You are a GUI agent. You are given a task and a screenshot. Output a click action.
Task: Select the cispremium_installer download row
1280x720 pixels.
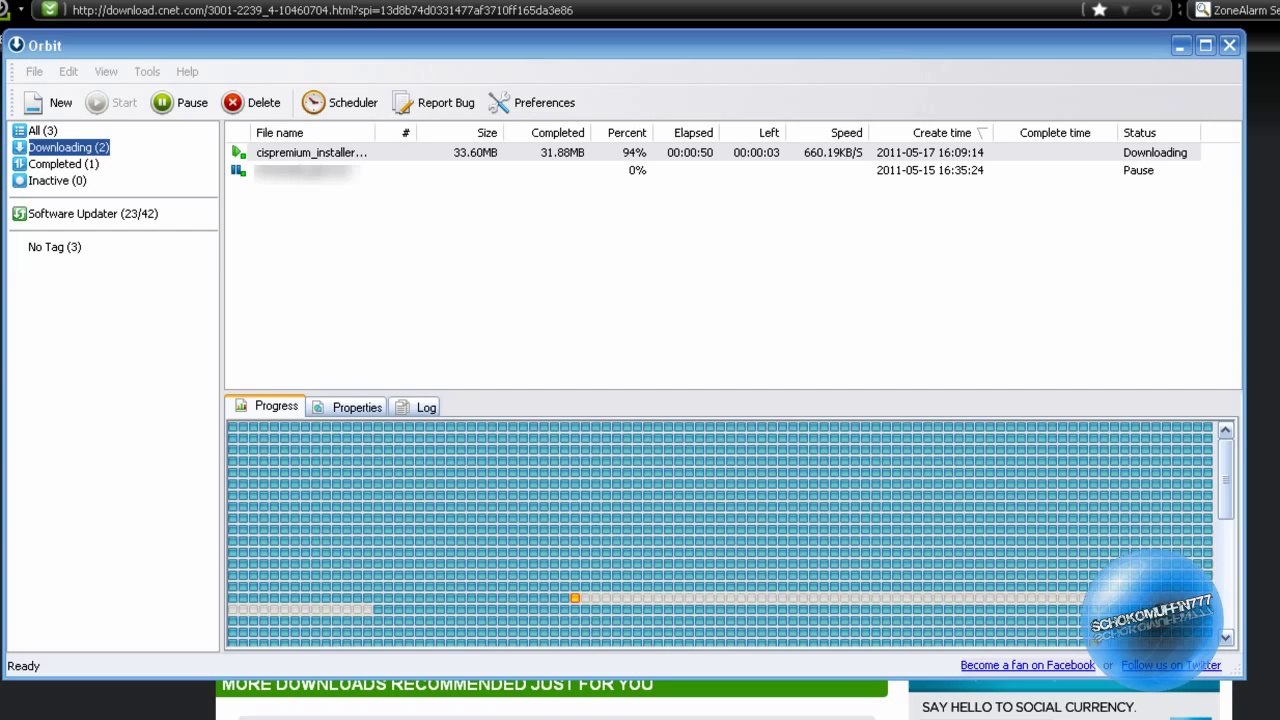pyautogui.click(x=713, y=153)
